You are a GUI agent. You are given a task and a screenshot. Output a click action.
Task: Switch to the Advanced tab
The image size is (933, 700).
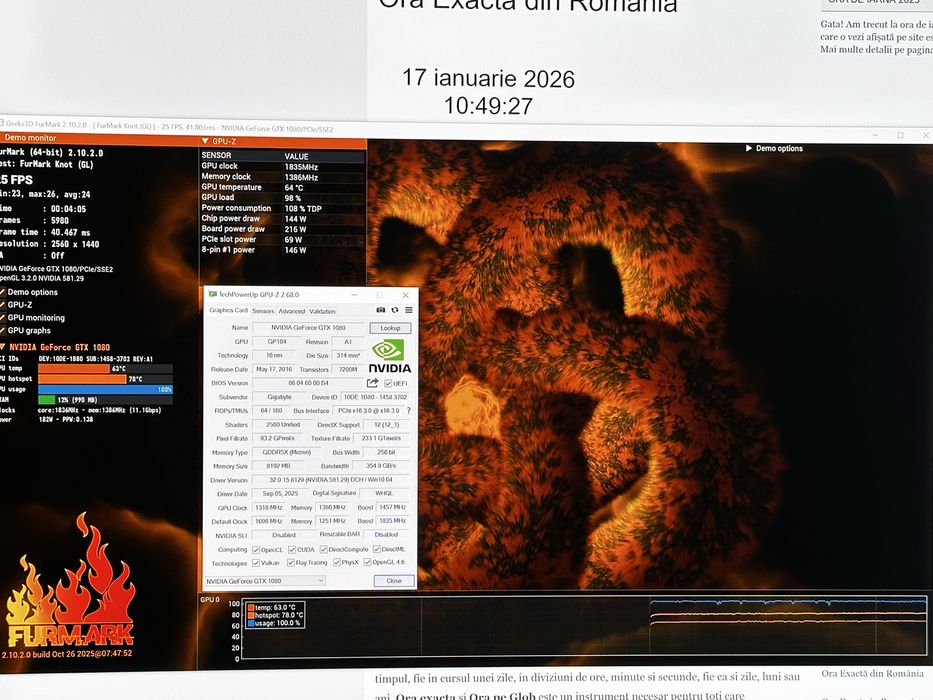[292, 311]
